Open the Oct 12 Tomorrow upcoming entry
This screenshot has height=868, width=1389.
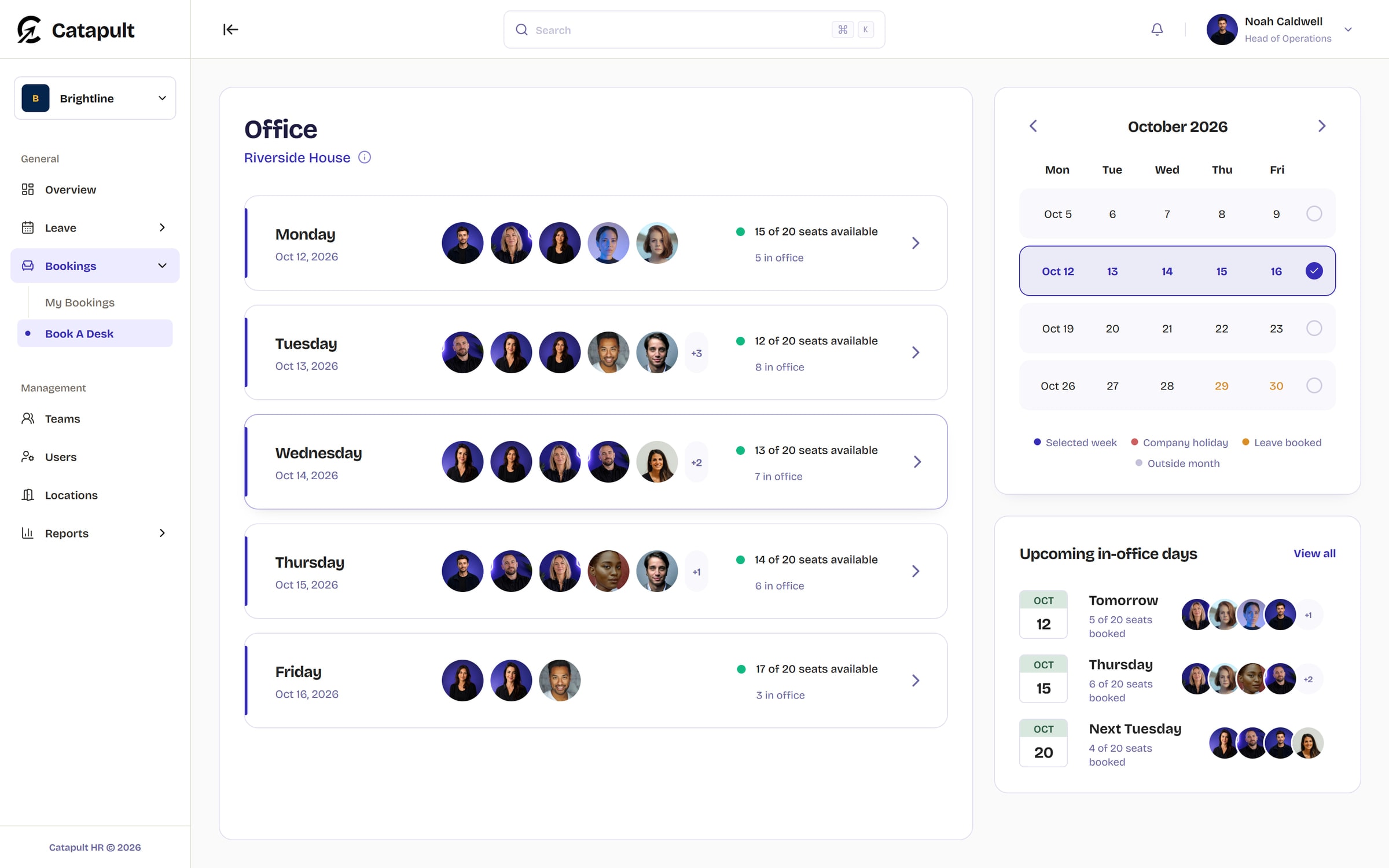[x=1177, y=615]
